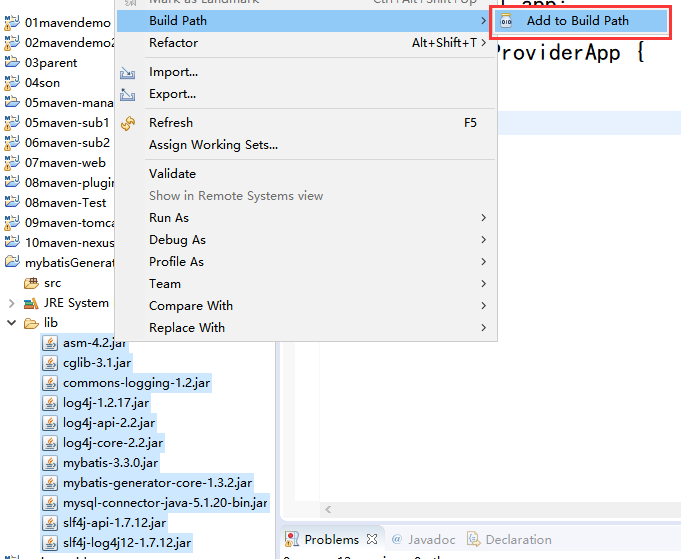Click the JRE System Library icon
681x559 pixels.
pyautogui.click(x=31, y=303)
